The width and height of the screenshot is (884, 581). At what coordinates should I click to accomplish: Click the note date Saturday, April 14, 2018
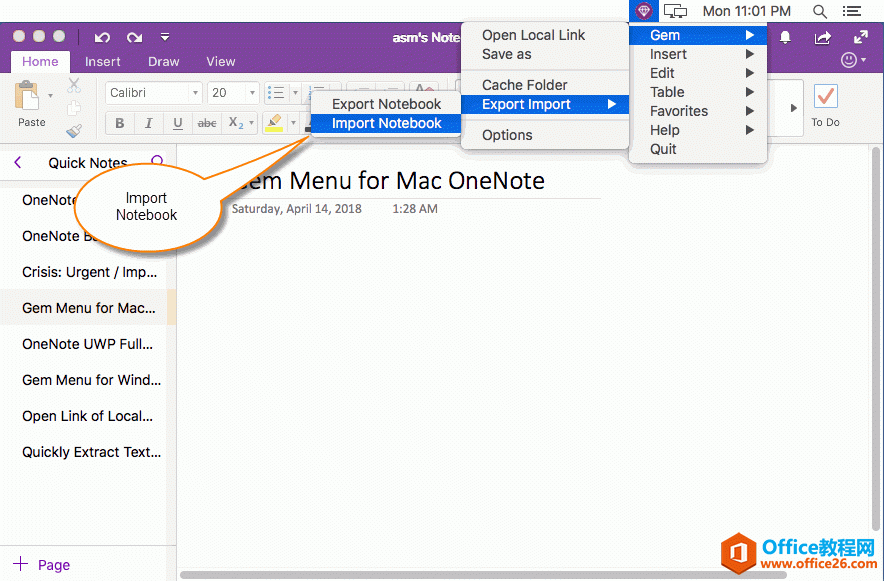pos(297,209)
